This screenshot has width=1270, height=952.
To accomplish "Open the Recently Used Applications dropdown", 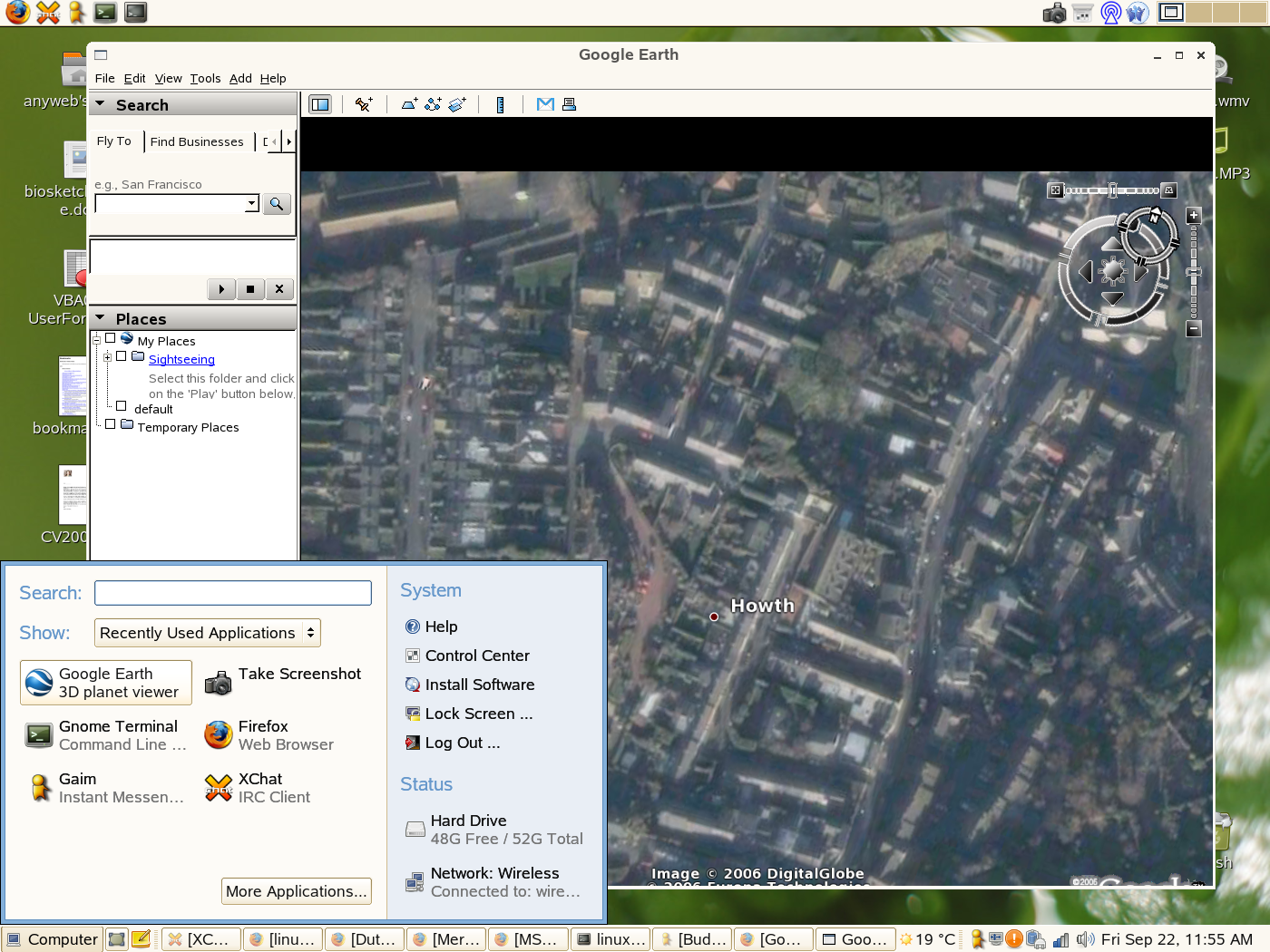I will coord(208,633).
